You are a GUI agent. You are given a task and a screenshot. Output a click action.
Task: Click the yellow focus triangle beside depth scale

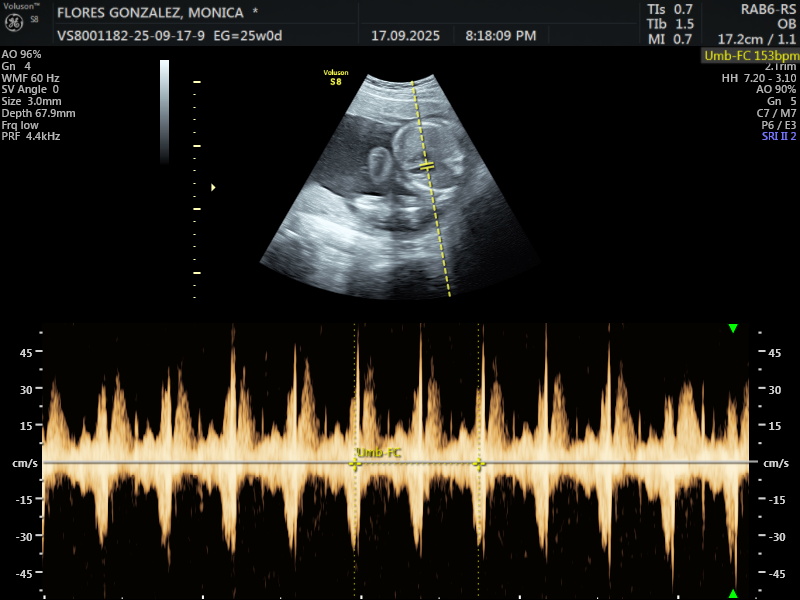tap(213, 187)
